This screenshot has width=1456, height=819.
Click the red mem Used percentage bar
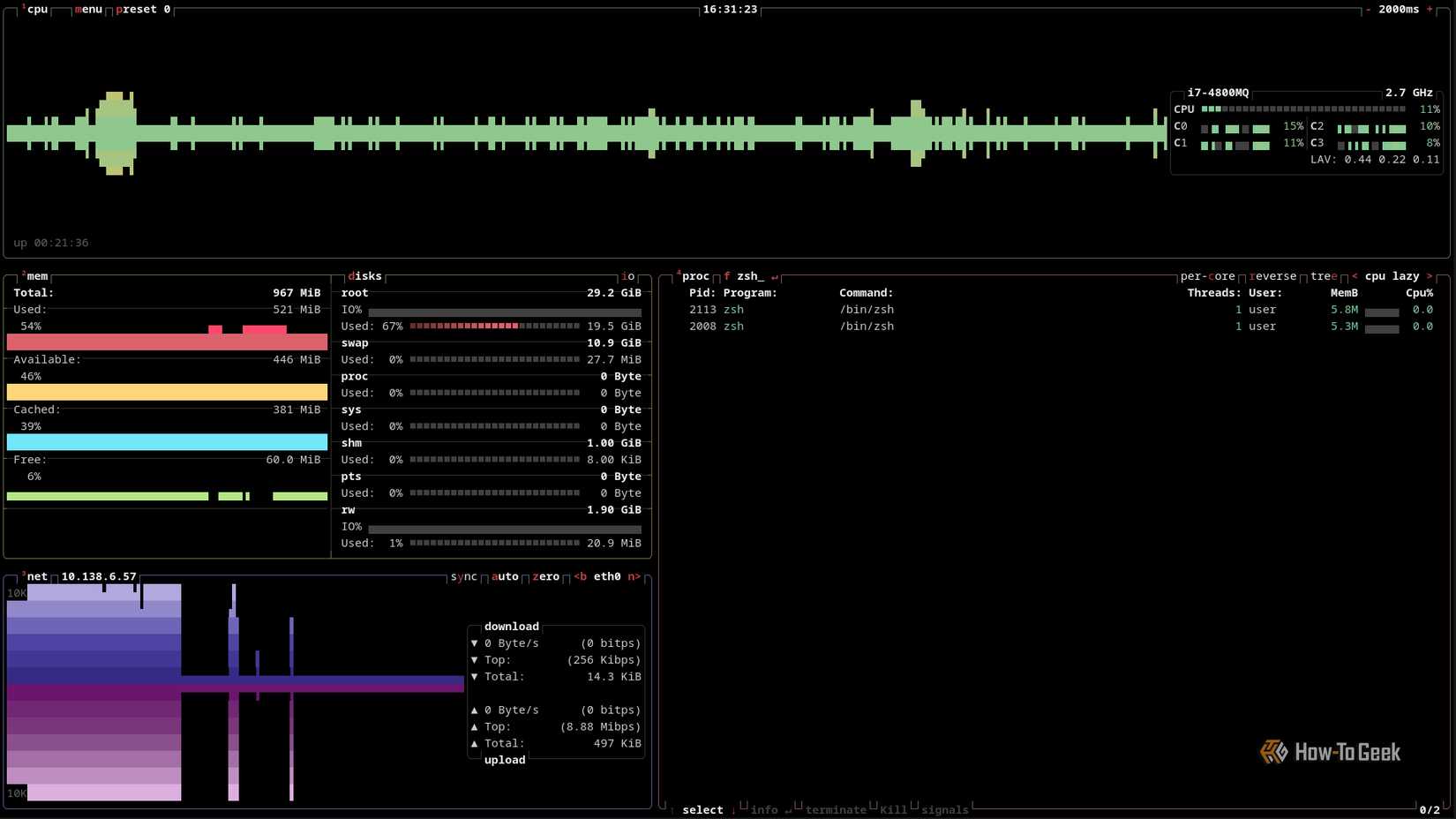pos(166,342)
